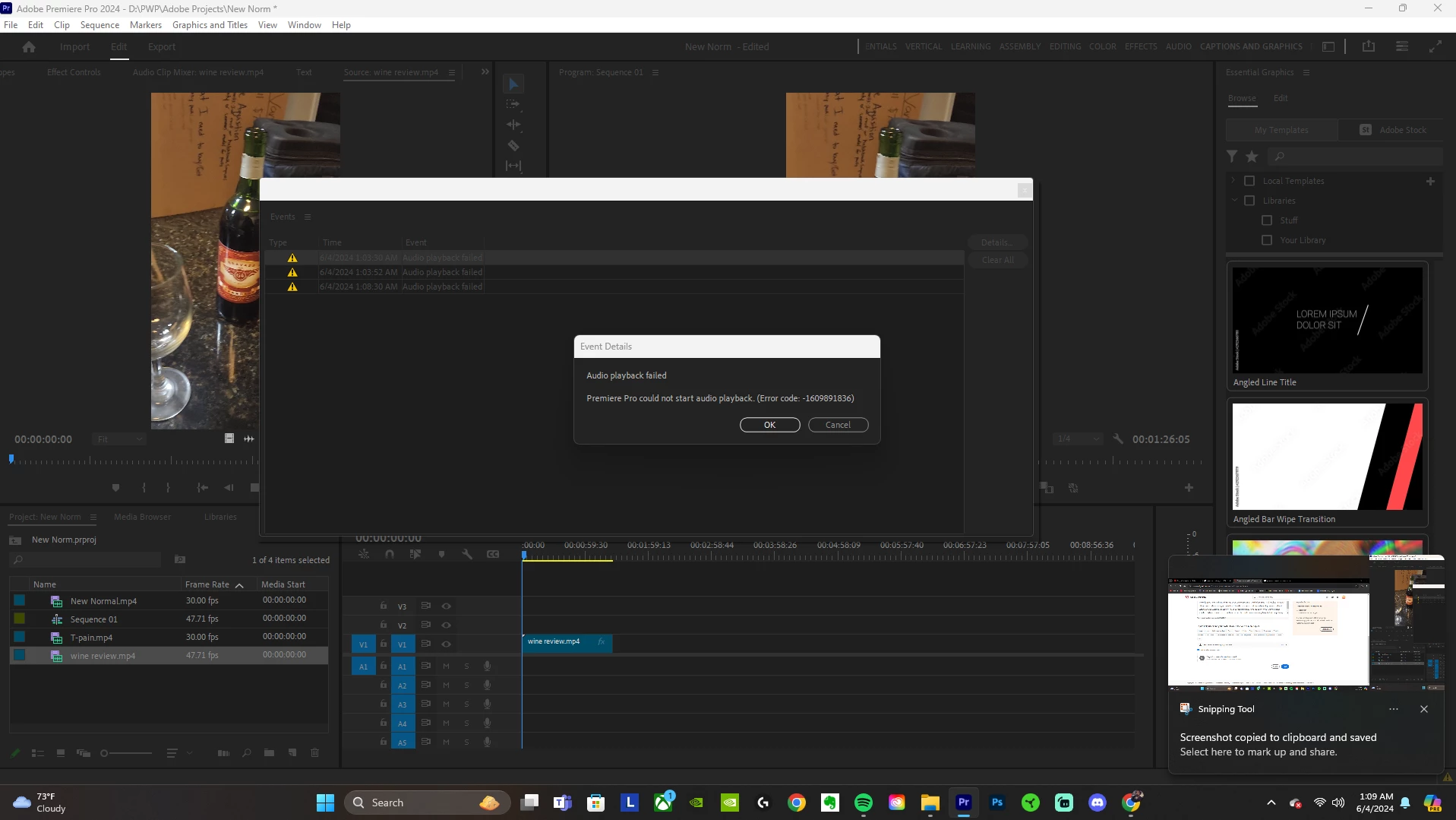
Task: Open Spotify from the taskbar
Action: [864, 803]
